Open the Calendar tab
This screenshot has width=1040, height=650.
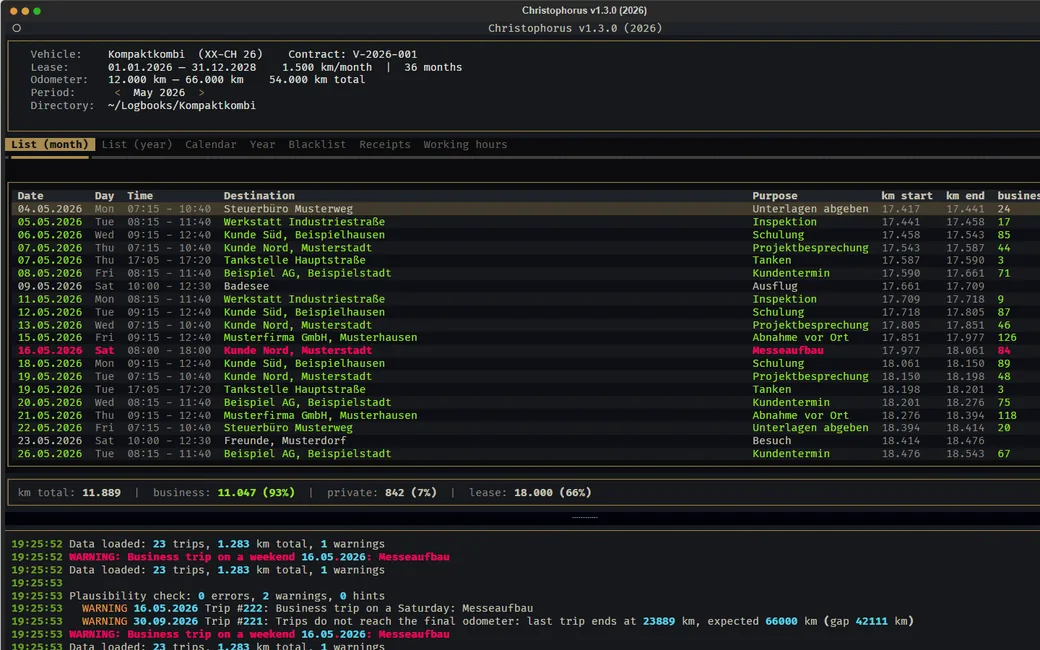pos(210,145)
